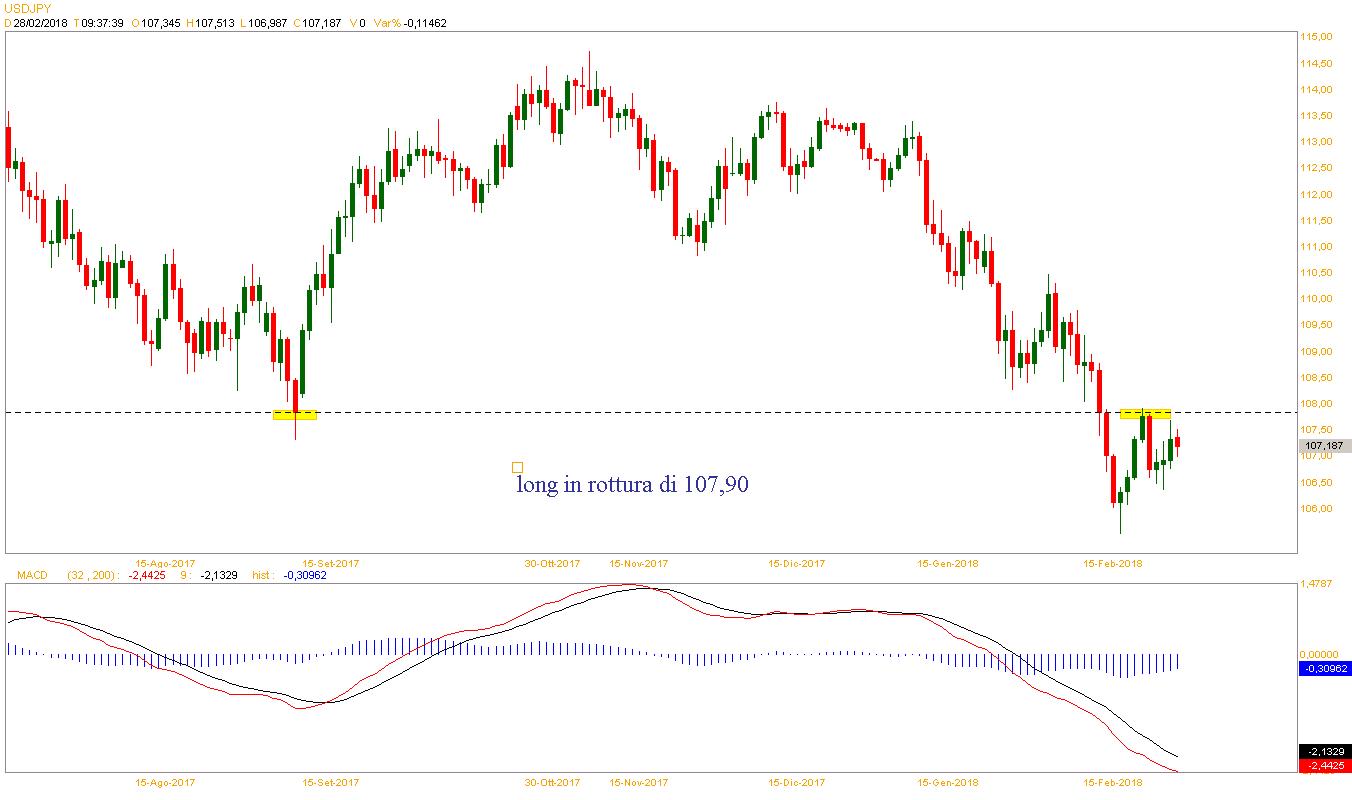Screen dimensions: 1352x800
Task: Click 15-Gen-2018 on the bottom MACD time axis
Action: [948, 782]
